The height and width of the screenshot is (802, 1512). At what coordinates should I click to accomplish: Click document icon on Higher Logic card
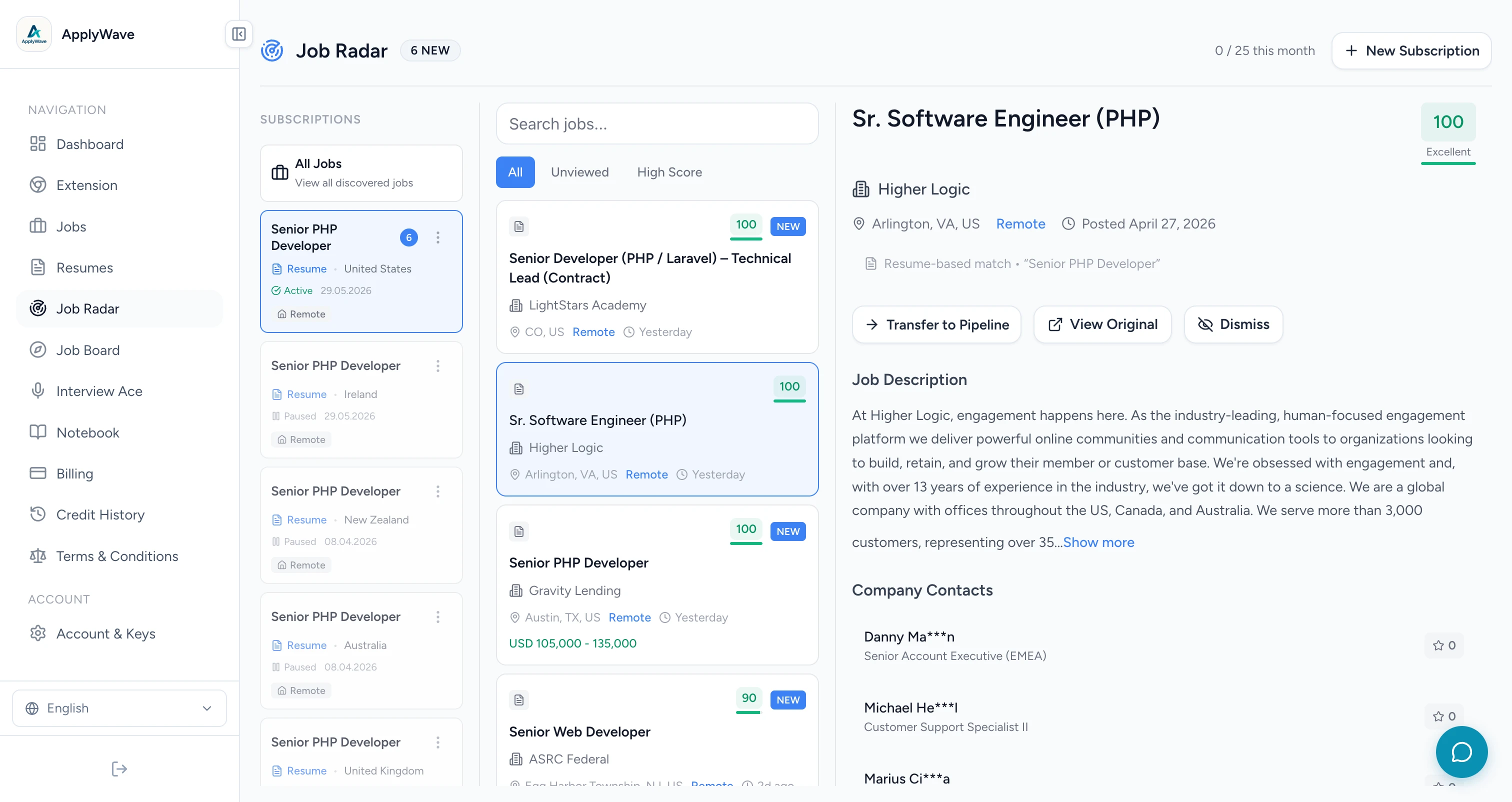pos(519,388)
